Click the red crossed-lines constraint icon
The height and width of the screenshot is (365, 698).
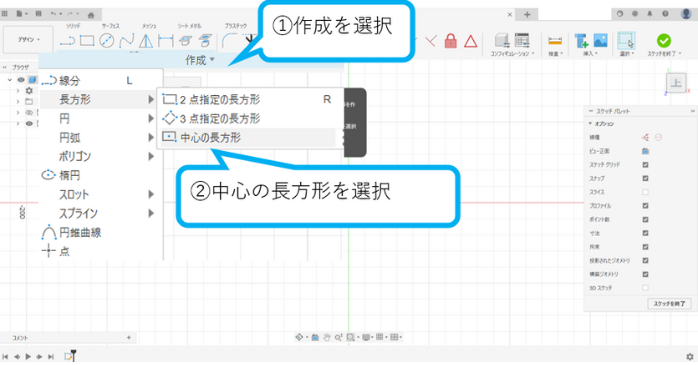[430, 41]
